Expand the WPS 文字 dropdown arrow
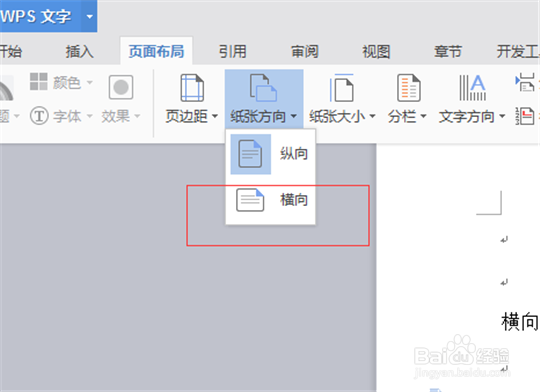This screenshot has width=540, height=392. tap(90, 16)
